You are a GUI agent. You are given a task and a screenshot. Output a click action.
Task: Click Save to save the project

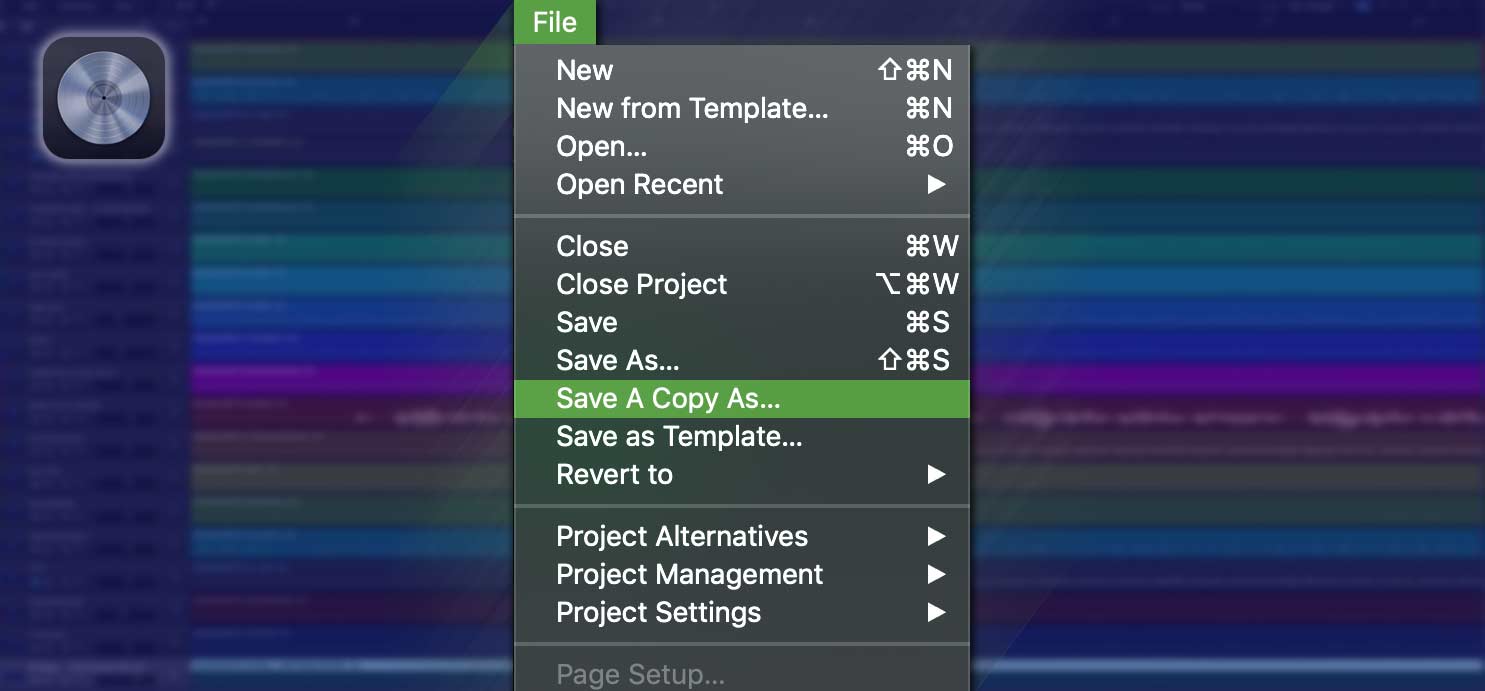586,322
